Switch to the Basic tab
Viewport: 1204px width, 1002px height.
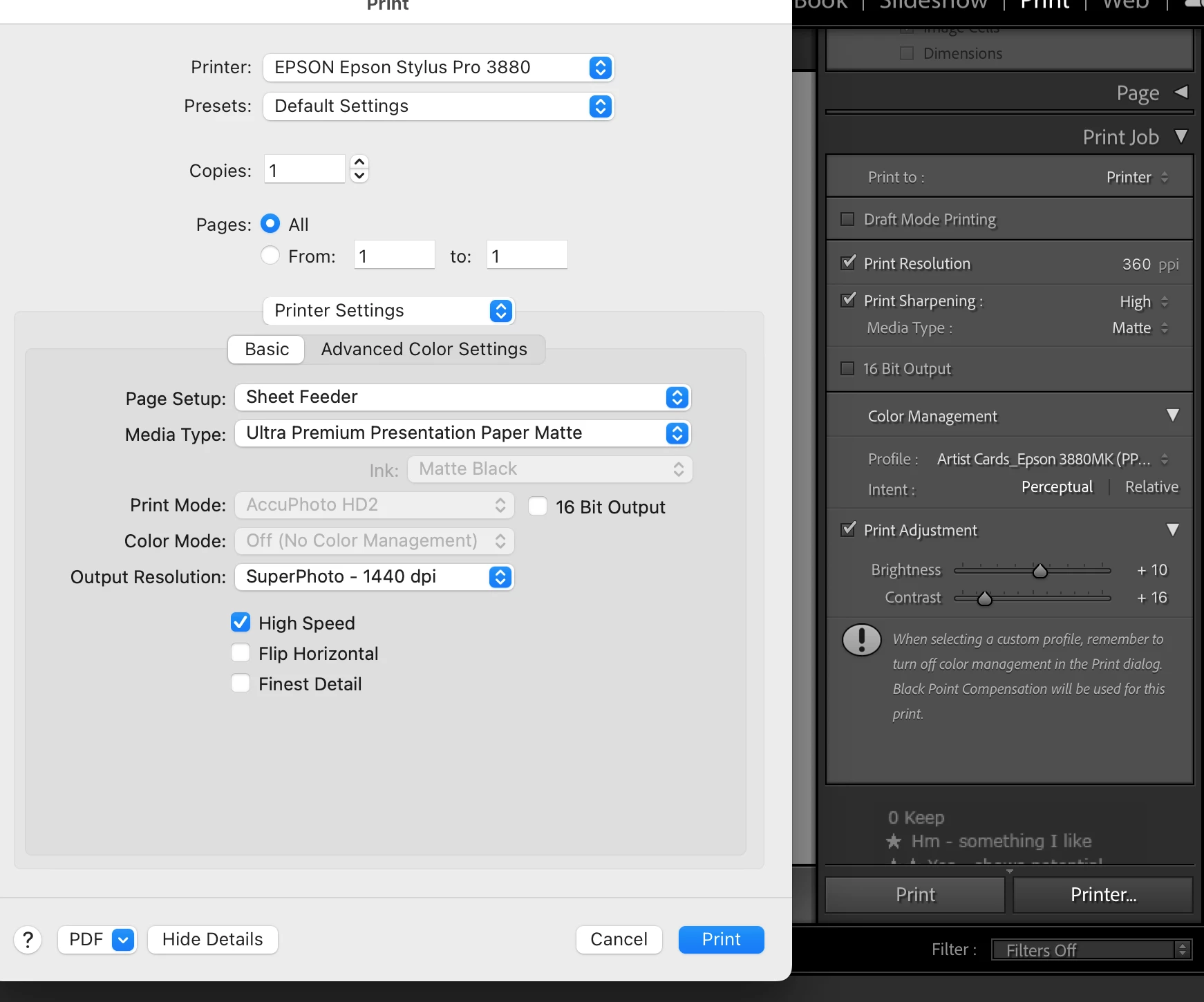pos(267,350)
